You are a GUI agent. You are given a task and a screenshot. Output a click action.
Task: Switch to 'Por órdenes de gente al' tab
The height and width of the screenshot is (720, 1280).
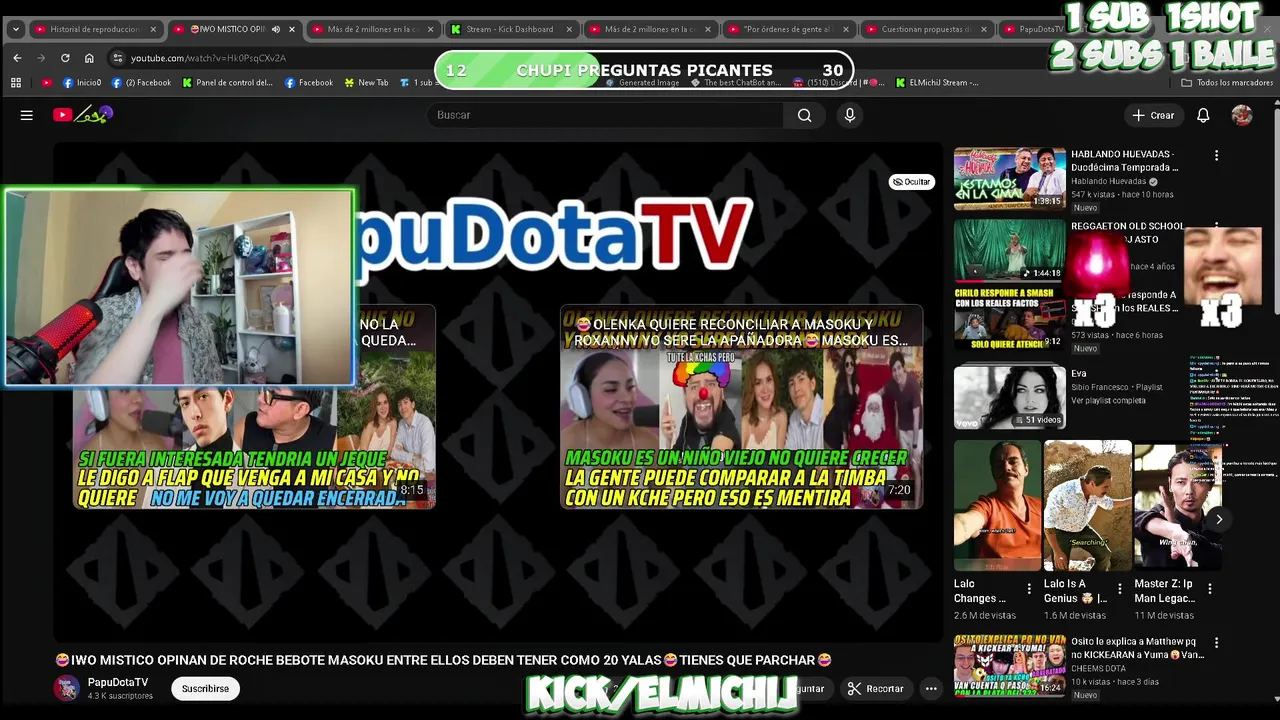pos(788,29)
